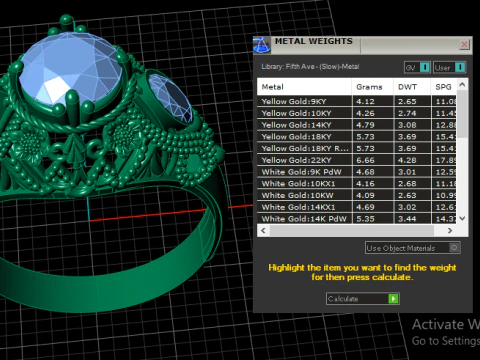Click the horizontal scrollbar thumb
Viewport: 480px width, 360px height.
(x=352, y=231)
